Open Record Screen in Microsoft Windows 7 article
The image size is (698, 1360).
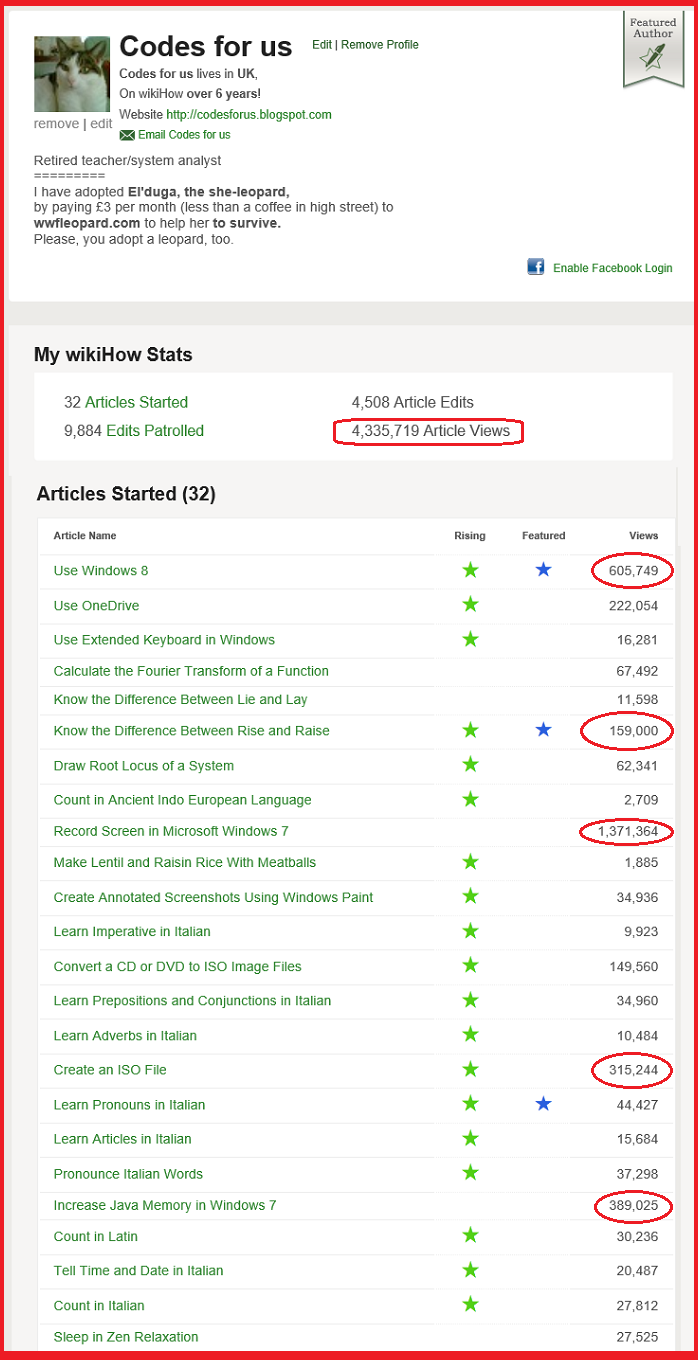[171, 831]
